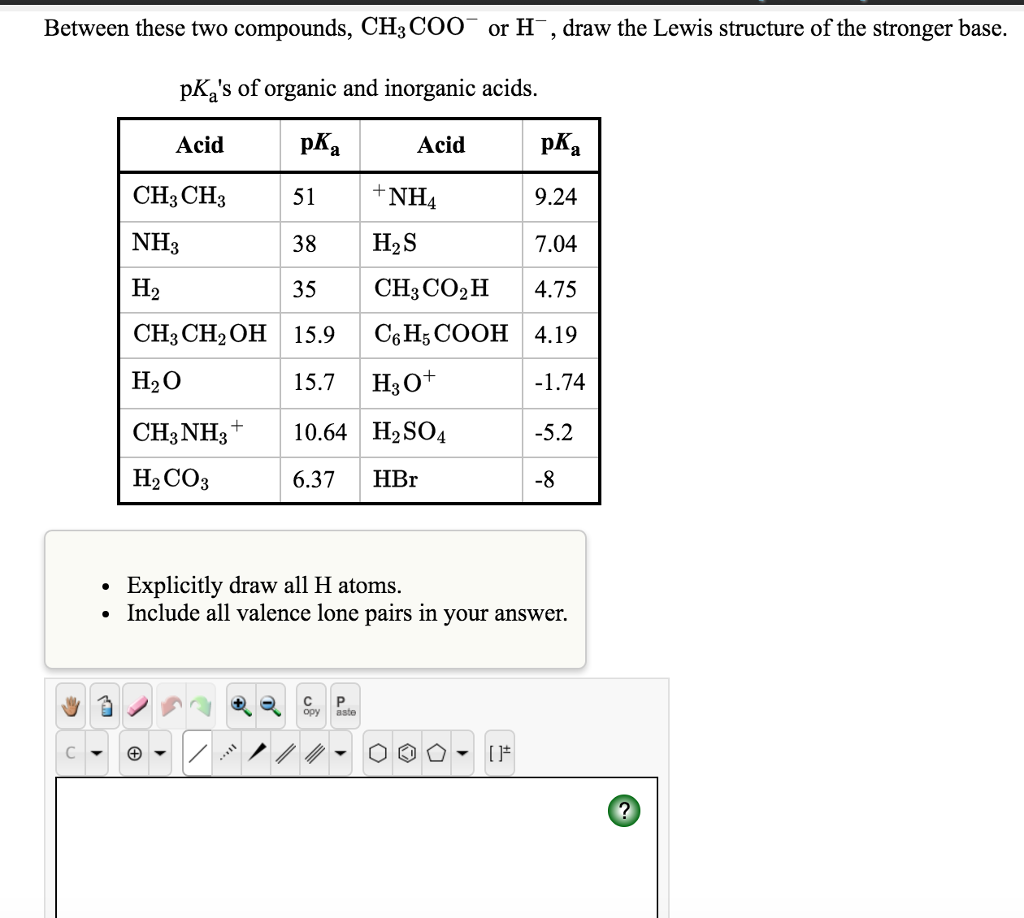Expand the bond type dropdown

(x=340, y=752)
